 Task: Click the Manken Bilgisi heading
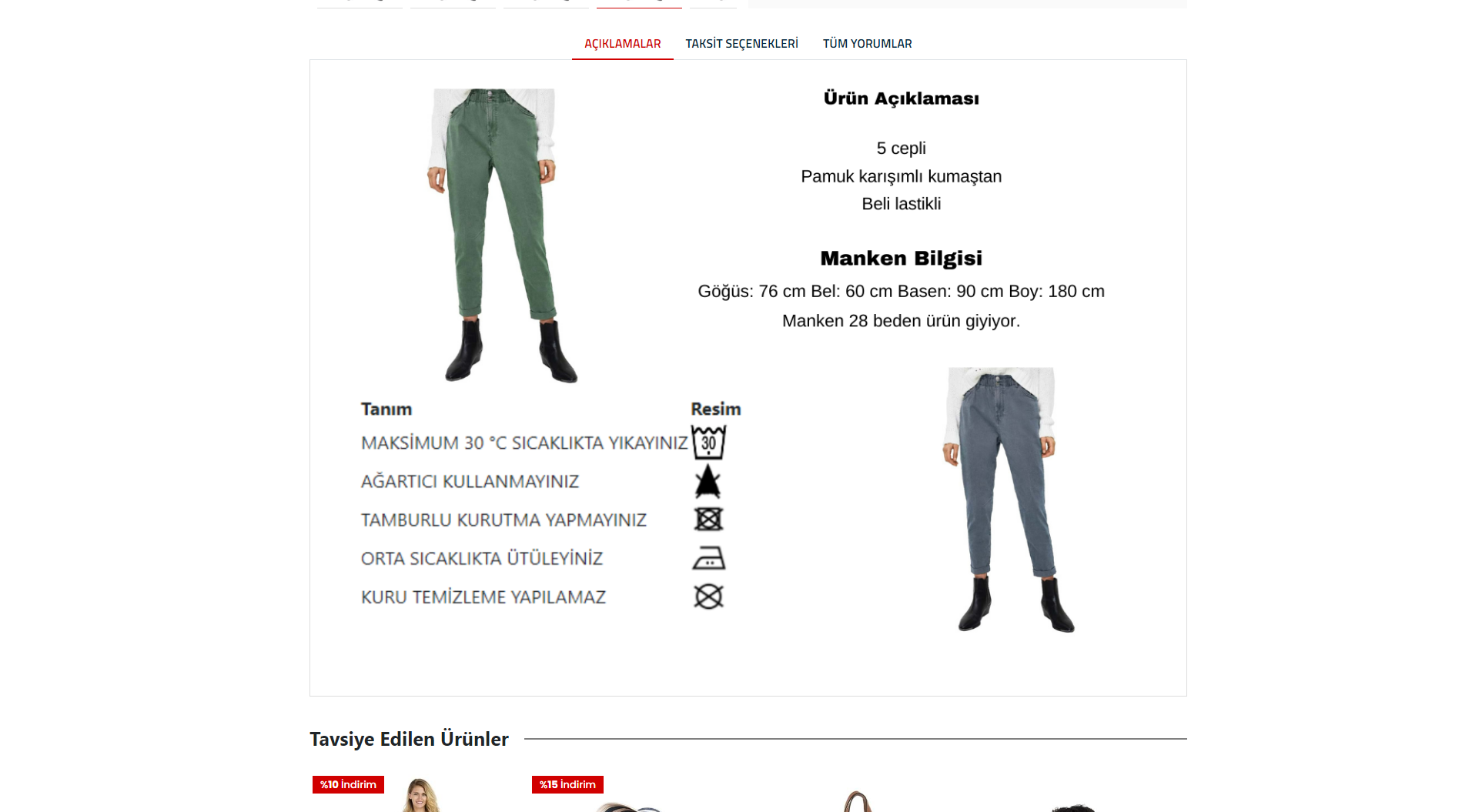(x=901, y=259)
